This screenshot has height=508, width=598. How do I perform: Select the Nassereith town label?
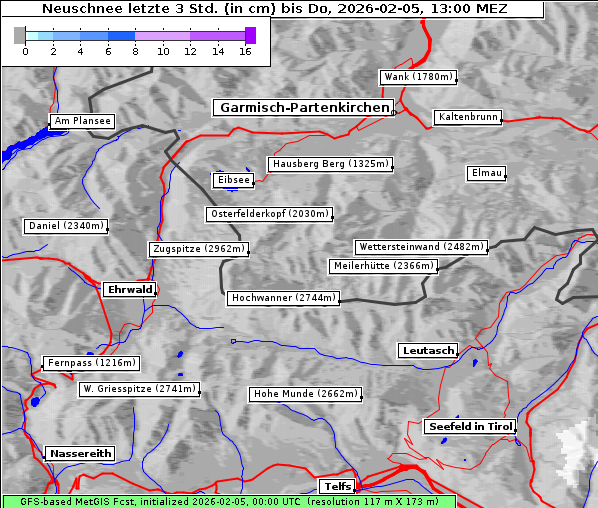(x=80, y=454)
